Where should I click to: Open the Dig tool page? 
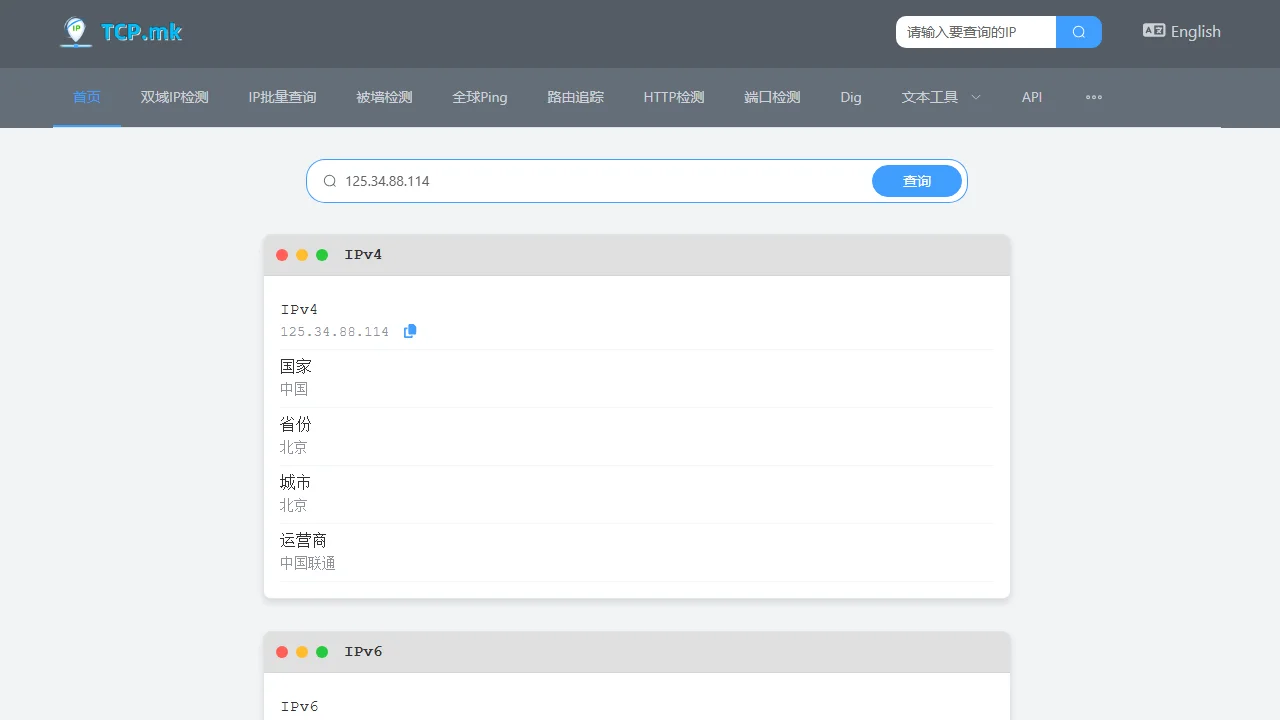[851, 97]
